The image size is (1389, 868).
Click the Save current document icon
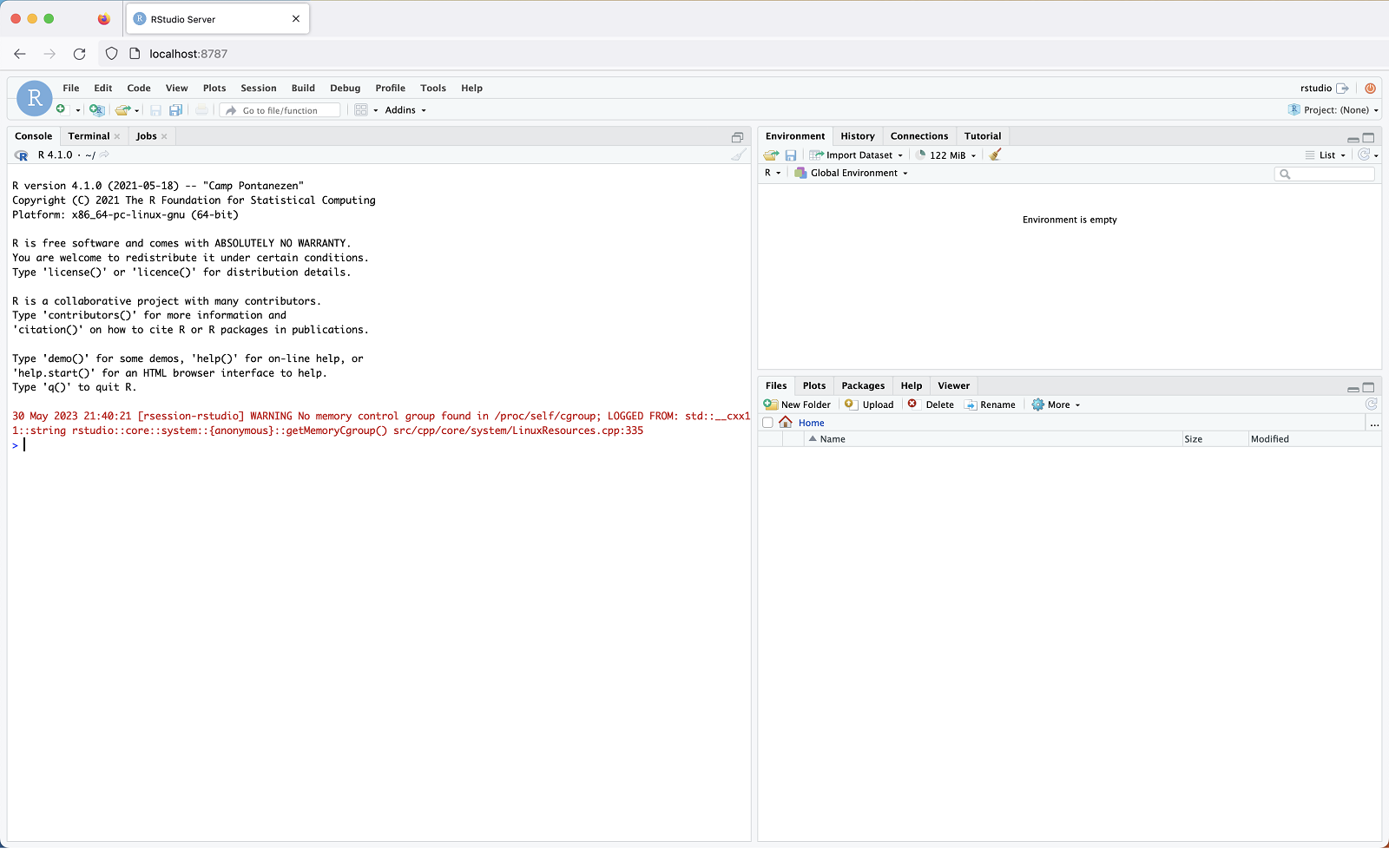156,110
